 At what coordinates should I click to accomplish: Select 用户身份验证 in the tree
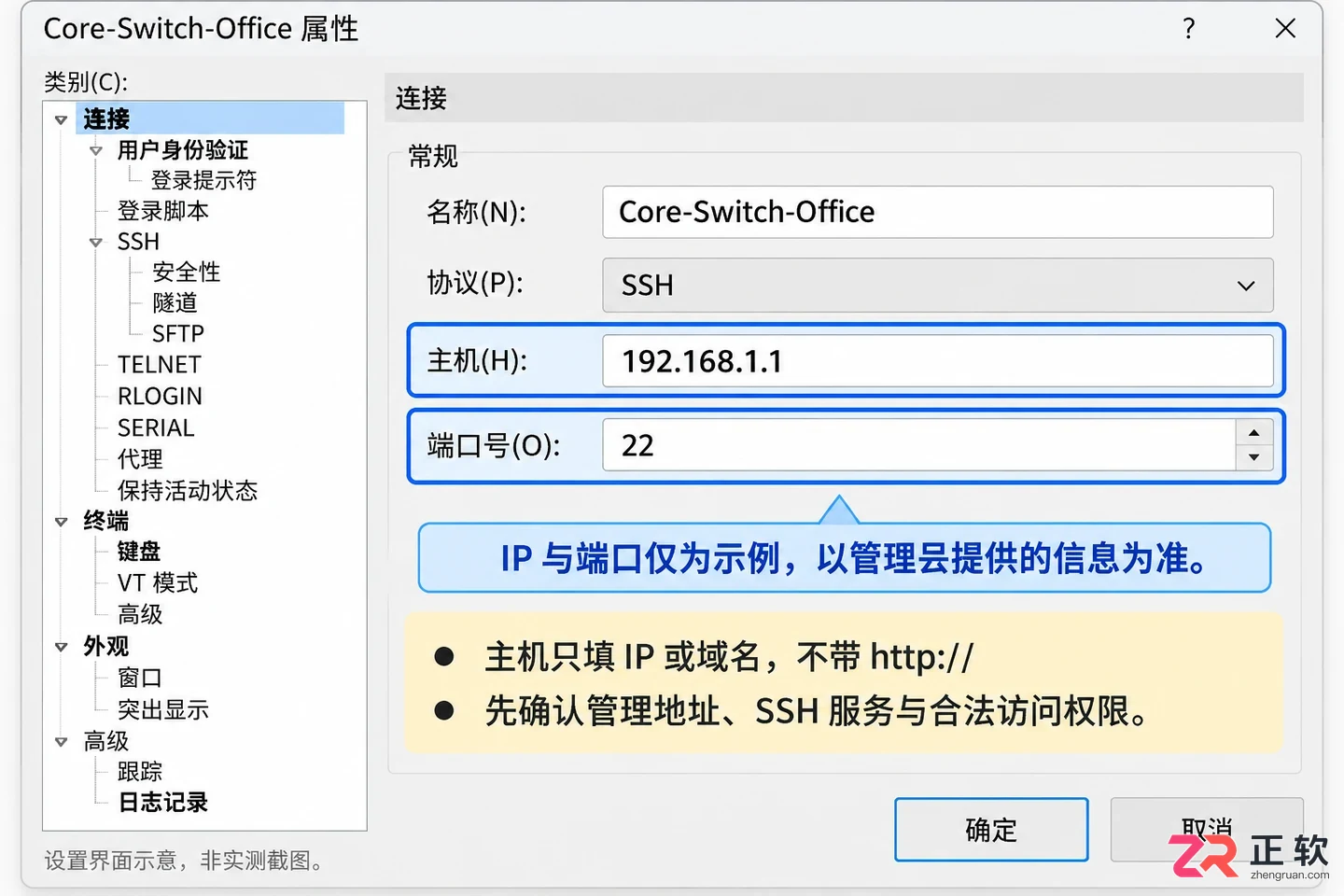tap(183, 150)
